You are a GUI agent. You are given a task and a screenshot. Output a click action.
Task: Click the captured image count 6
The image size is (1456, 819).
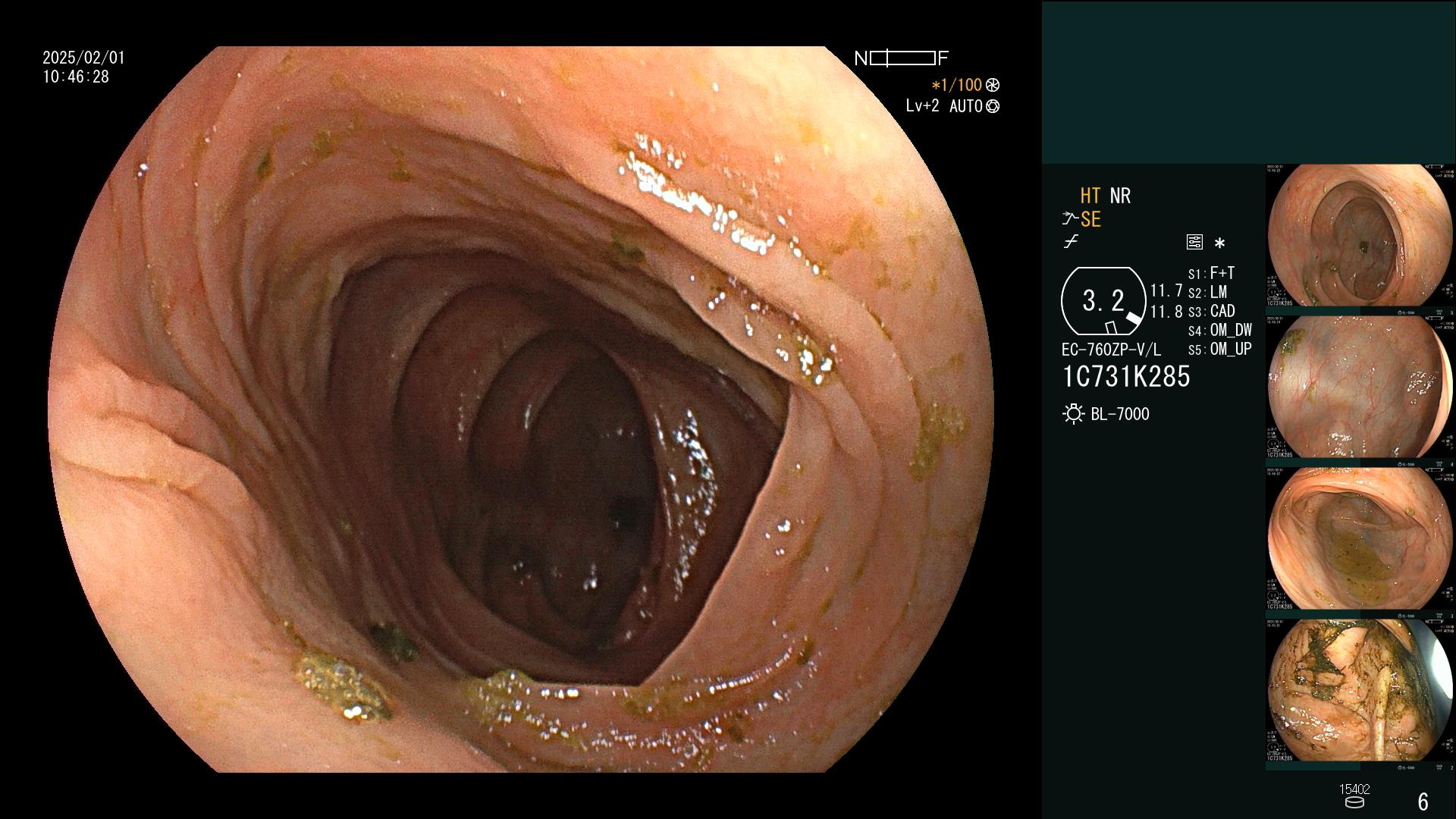point(1423,801)
